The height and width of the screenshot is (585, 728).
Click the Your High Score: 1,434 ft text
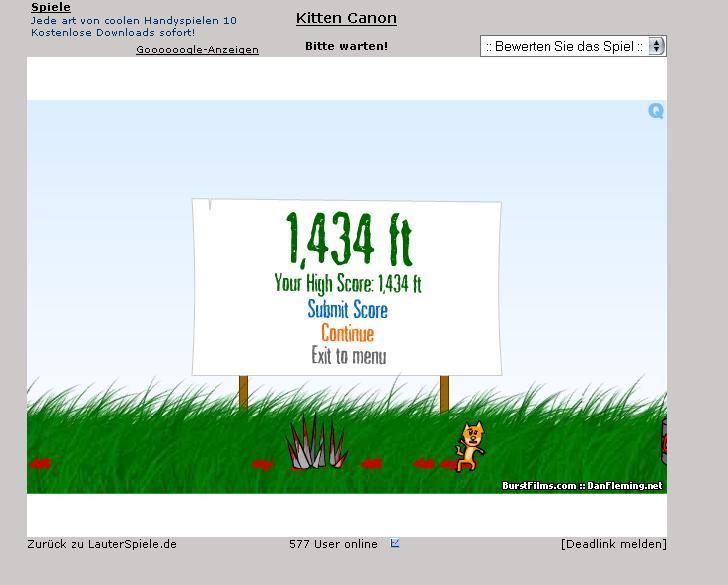(x=348, y=283)
